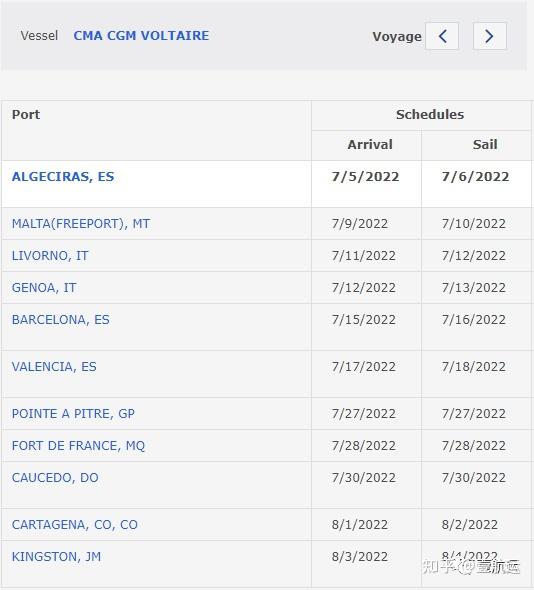The width and height of the screenshot is (534, 590).
Task: Open the VALENCIA, ES port link
Action: 54,366
